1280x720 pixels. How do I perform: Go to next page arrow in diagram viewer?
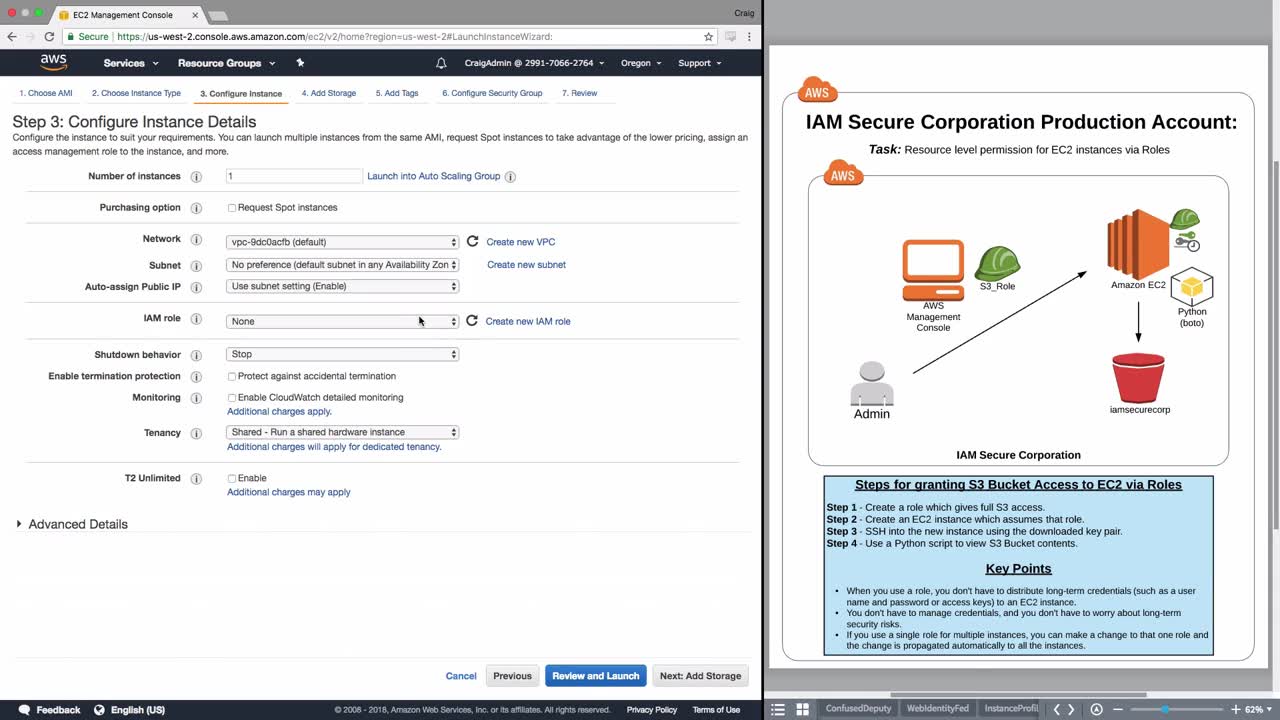point(1071,709)
